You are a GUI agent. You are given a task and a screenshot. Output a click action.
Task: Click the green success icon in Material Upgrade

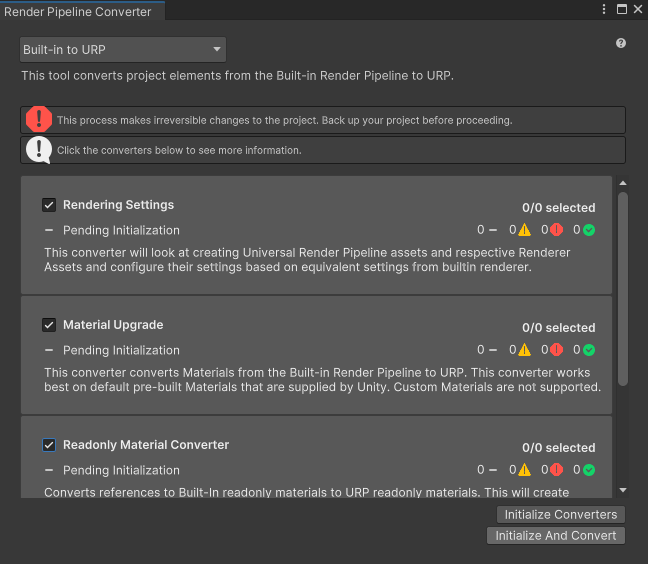click(x=589, y=350)
